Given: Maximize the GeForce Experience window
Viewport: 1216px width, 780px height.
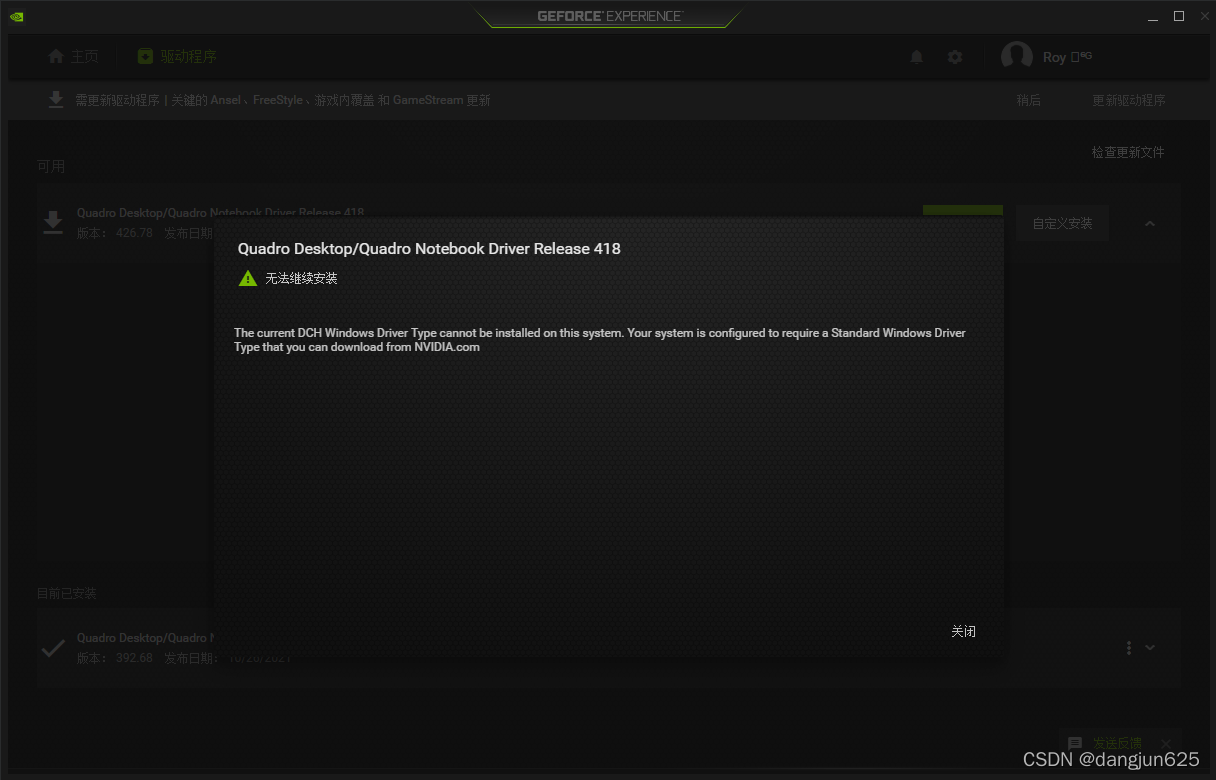Looking at the screenshot, I should [1179, 16].
